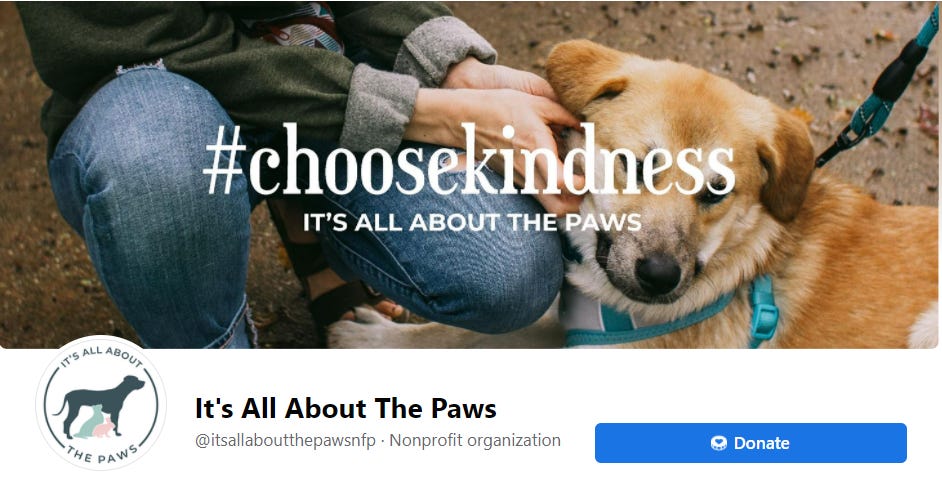Click the 'Nonprofit organization' category label
The image size is (942, 486).
click(475, 441)
